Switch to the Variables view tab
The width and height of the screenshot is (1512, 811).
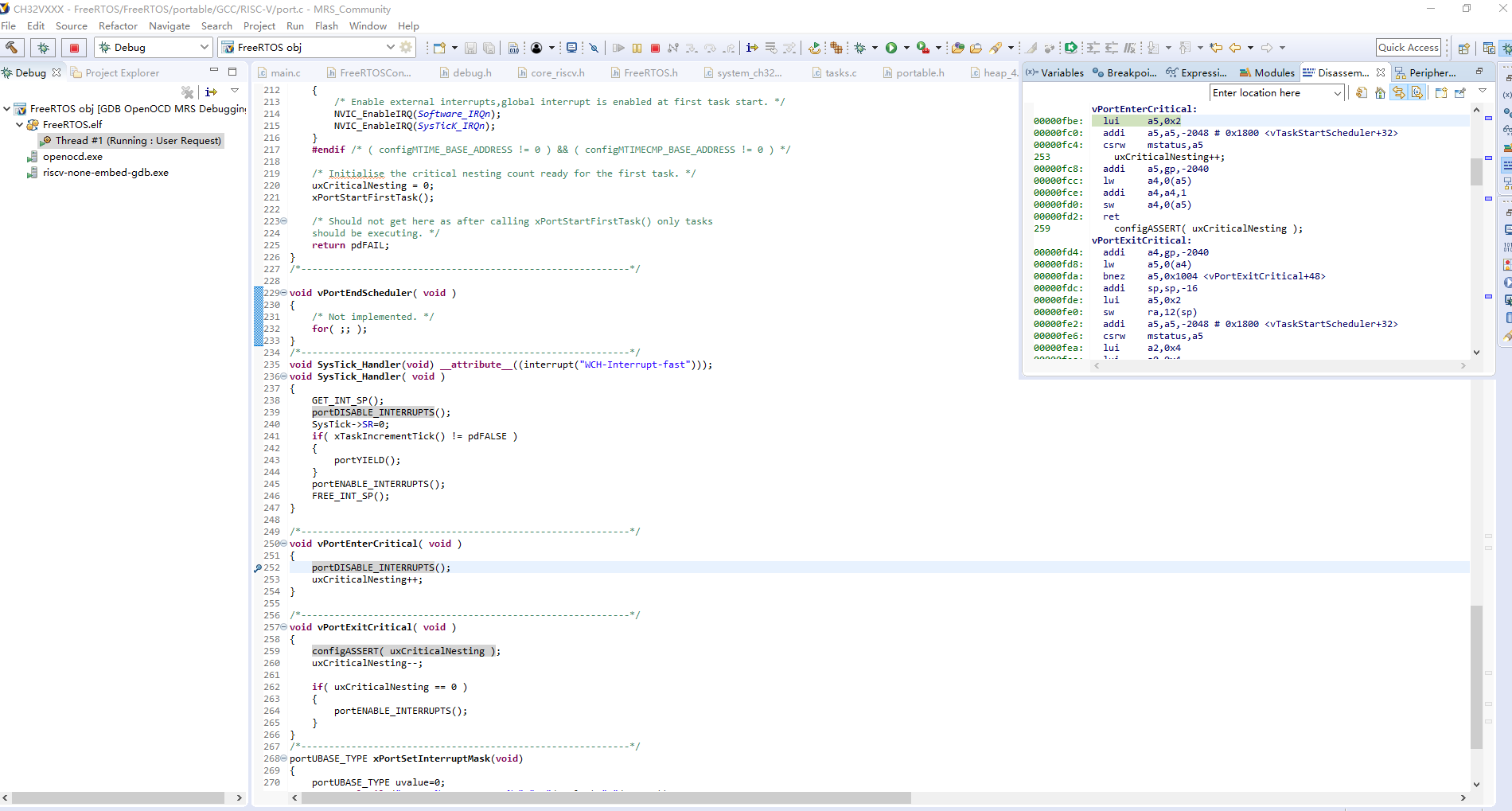click(x=1054, y=72)
